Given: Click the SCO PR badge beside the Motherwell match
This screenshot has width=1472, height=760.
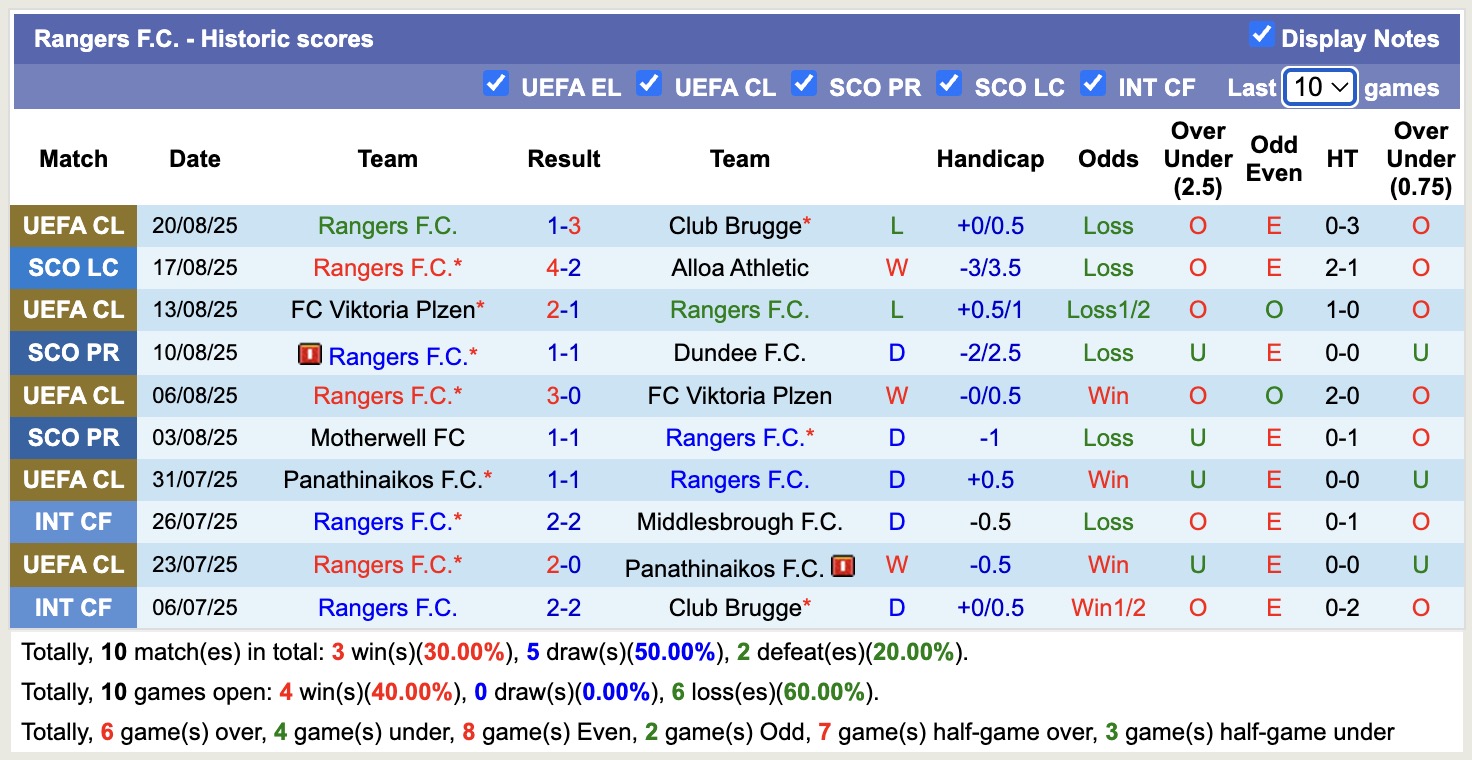Looking at the screenshot, I should tap(72, 437).
